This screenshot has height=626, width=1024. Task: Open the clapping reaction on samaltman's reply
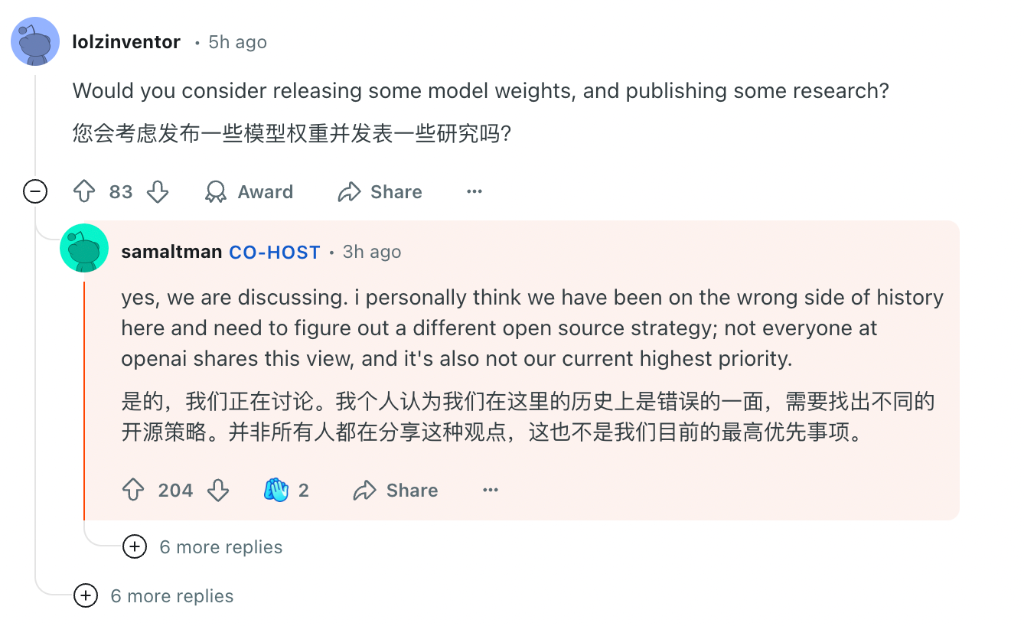(284, 490)
